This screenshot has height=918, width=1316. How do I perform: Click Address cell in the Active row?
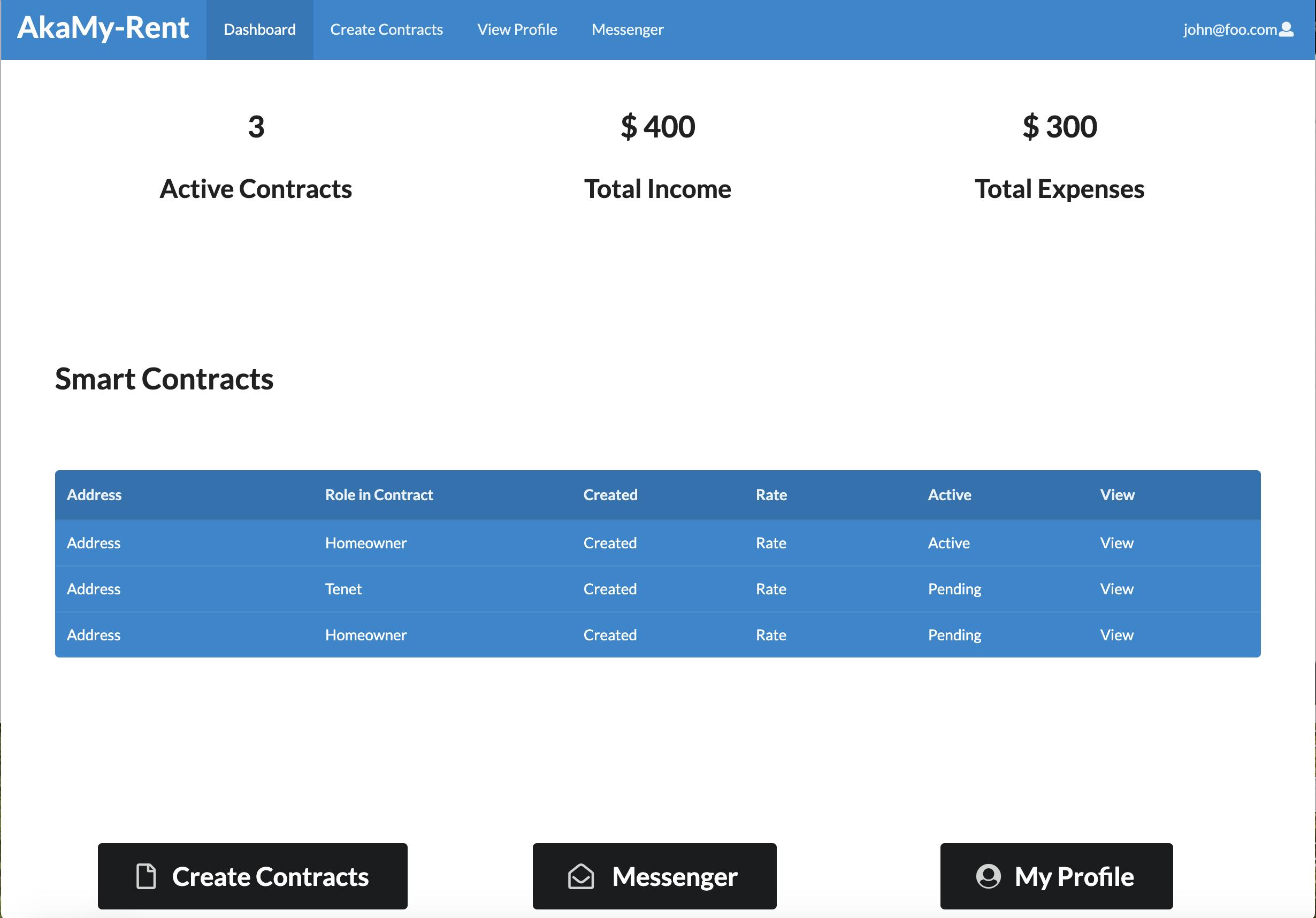pyautogui.click(x=94, y=542)
